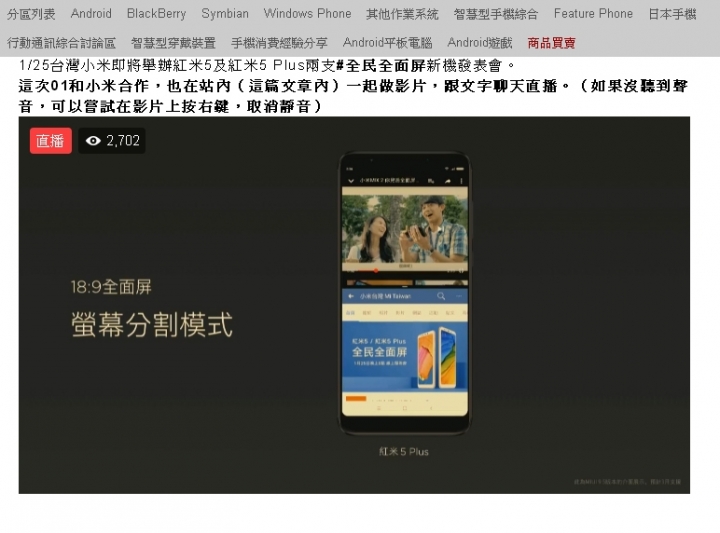Click the couple video thumbnail on phone
720x533 pixels.
pos(405,230)
